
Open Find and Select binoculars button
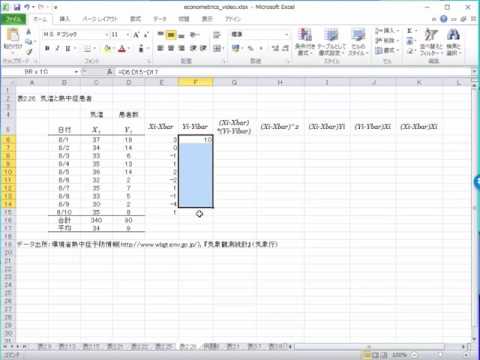[454, 42]
